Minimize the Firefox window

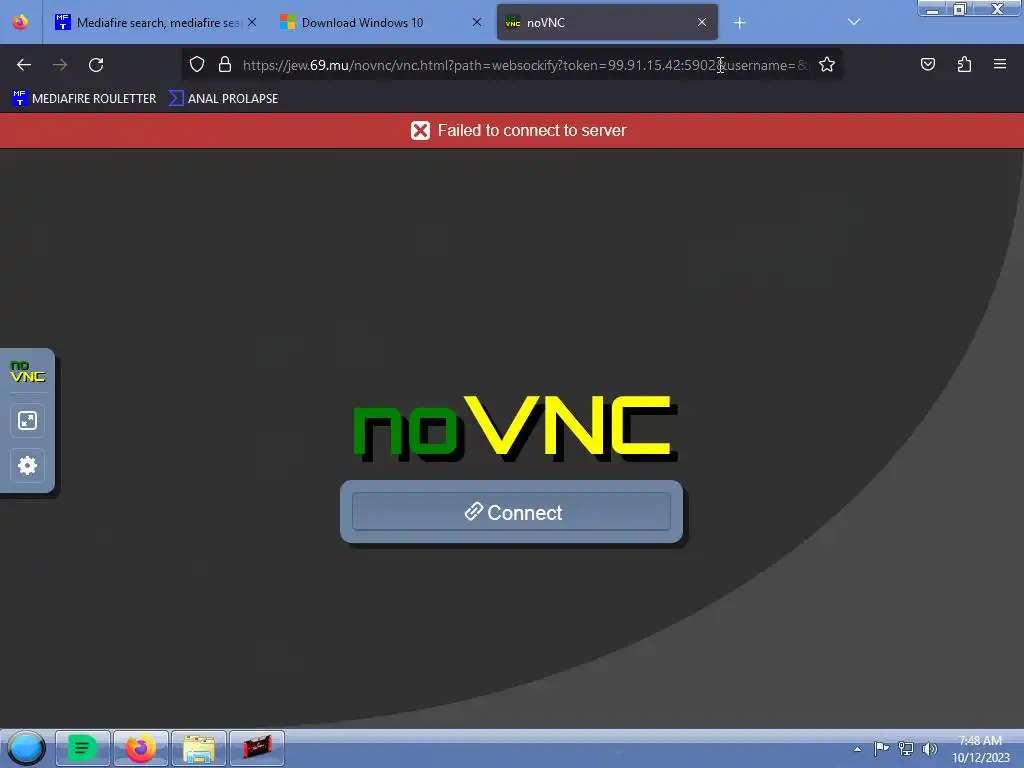[933, 9]
